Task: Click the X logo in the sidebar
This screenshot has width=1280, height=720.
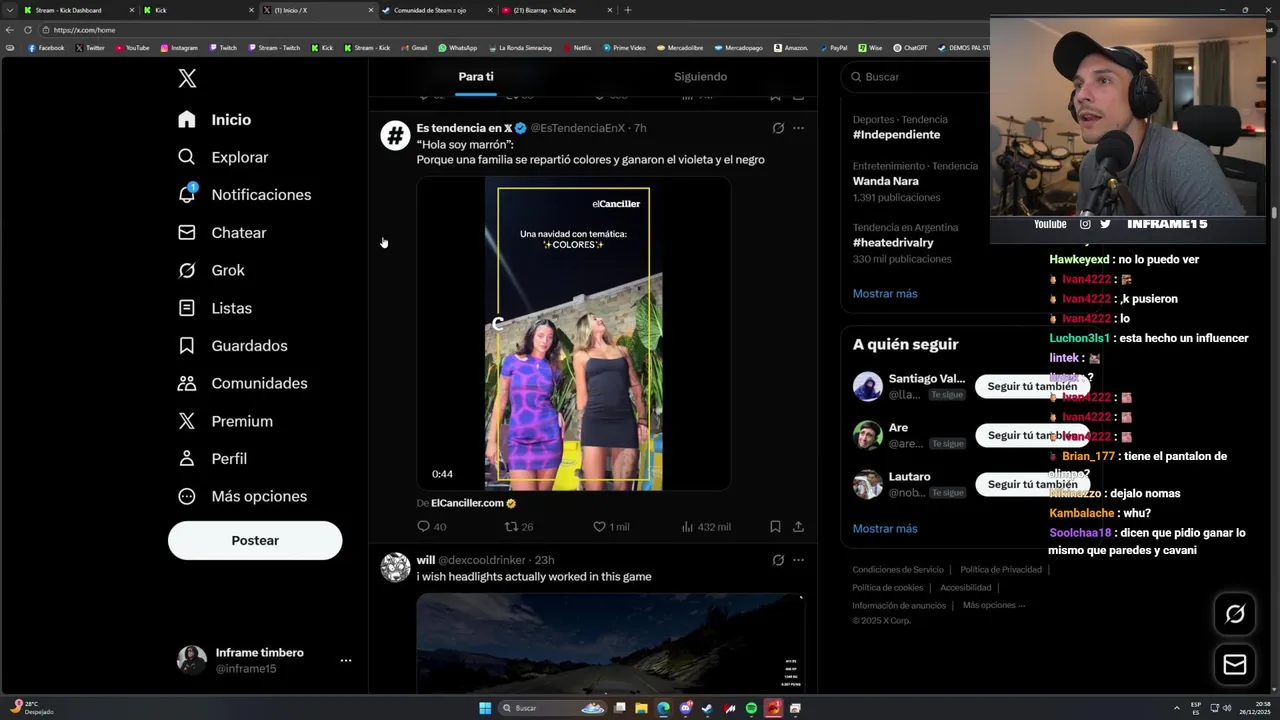Action: click(x=187, y=79)
